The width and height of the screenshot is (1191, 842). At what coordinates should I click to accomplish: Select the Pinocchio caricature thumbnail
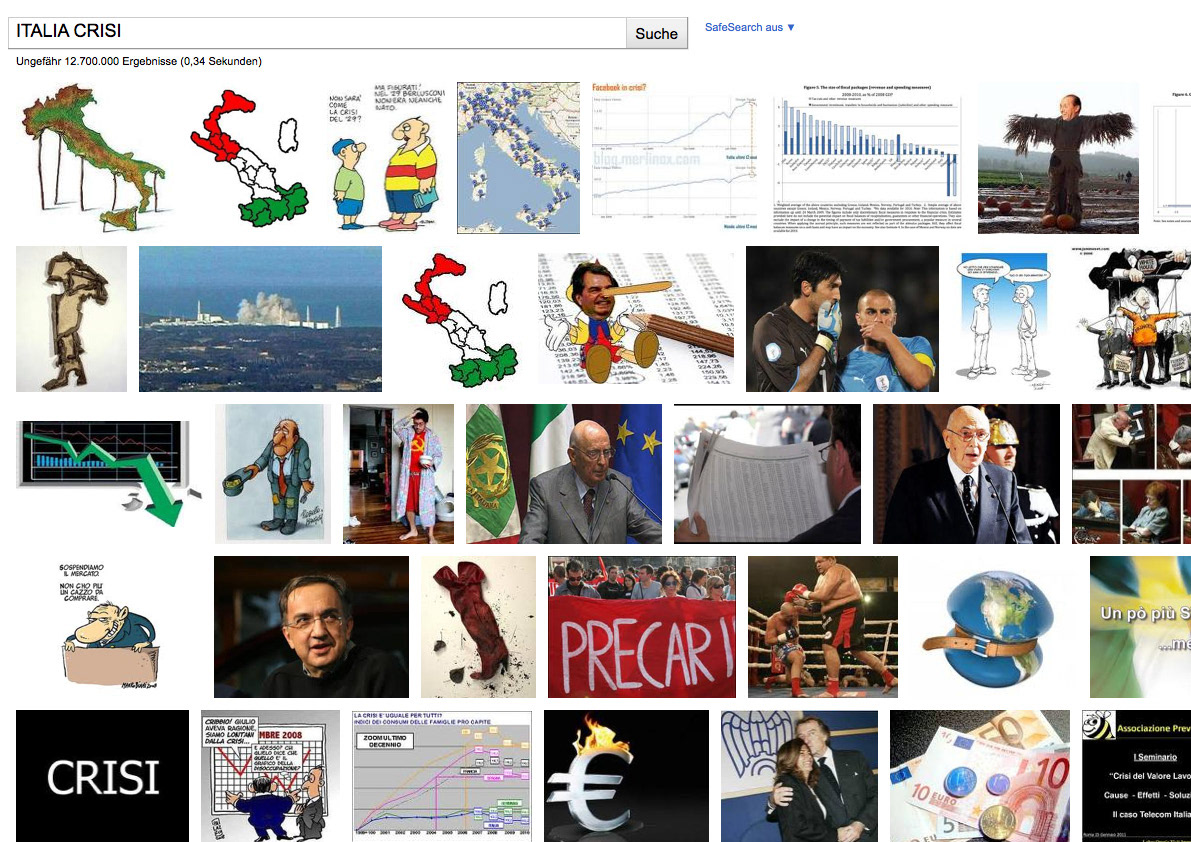coord(636,319)
